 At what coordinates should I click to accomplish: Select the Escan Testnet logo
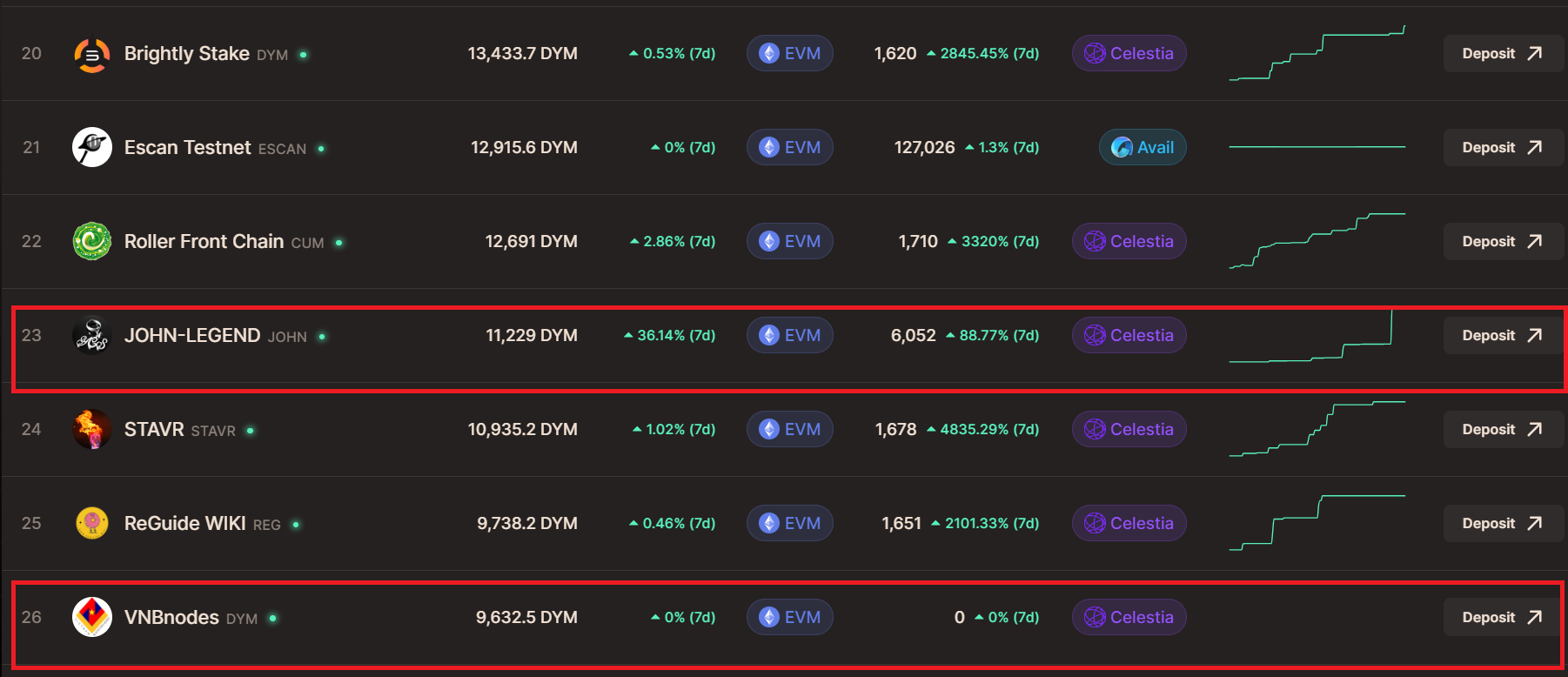[x=91, y=147]
